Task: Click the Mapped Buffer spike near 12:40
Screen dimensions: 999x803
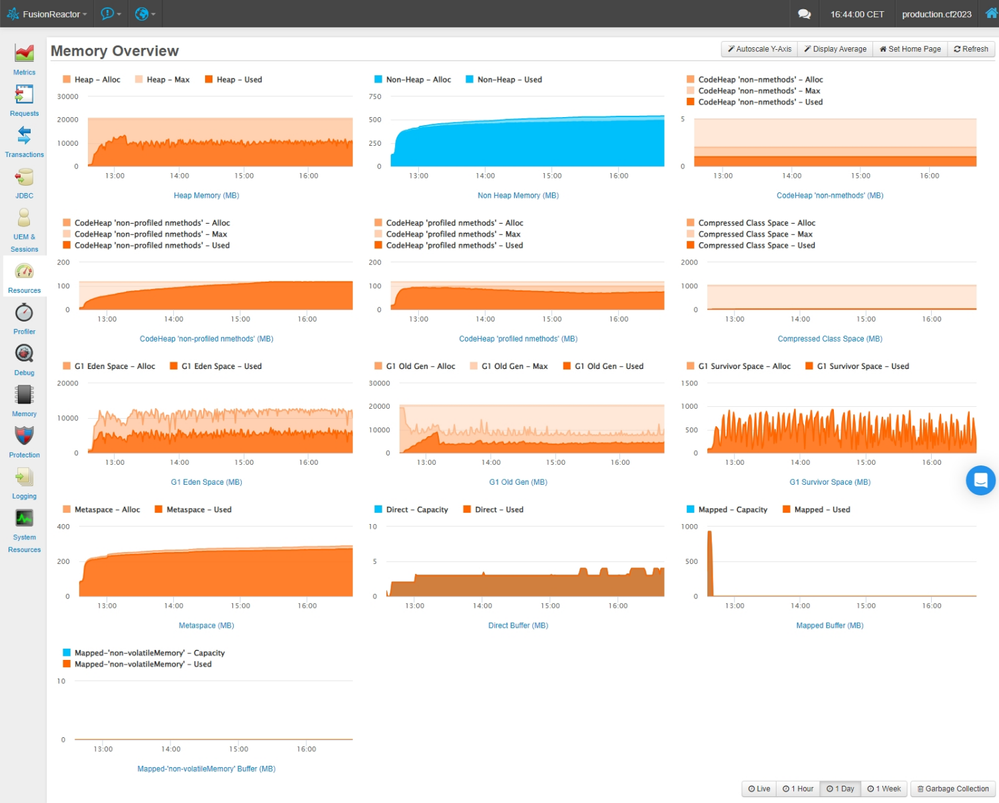Action: (x=710, y=563)
